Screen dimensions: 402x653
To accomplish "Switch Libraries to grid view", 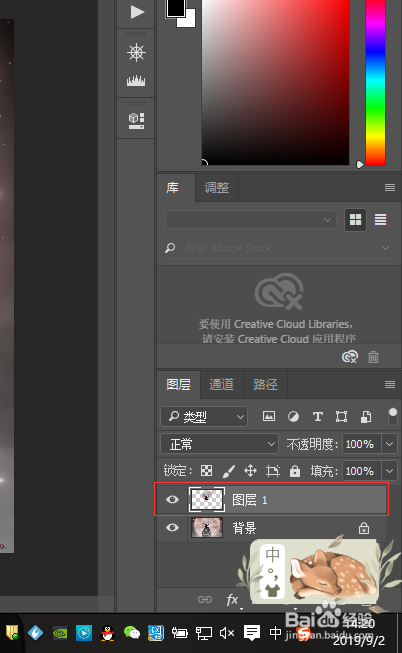I will point(355,219).
